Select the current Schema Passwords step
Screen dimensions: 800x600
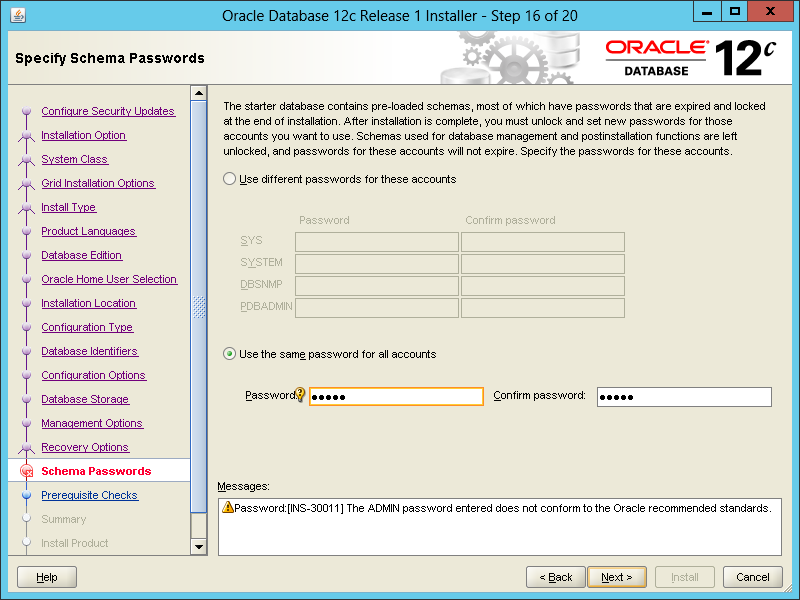(x=96, y=471)
